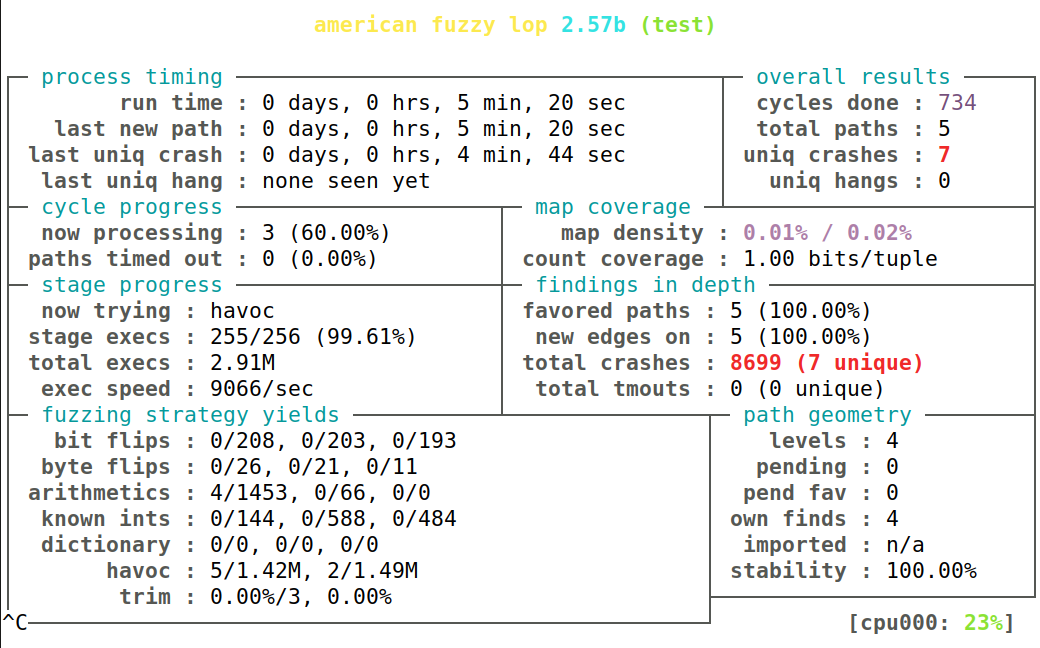
Task: Select total execs value '2.91M'
Action: tap(242, 363)
